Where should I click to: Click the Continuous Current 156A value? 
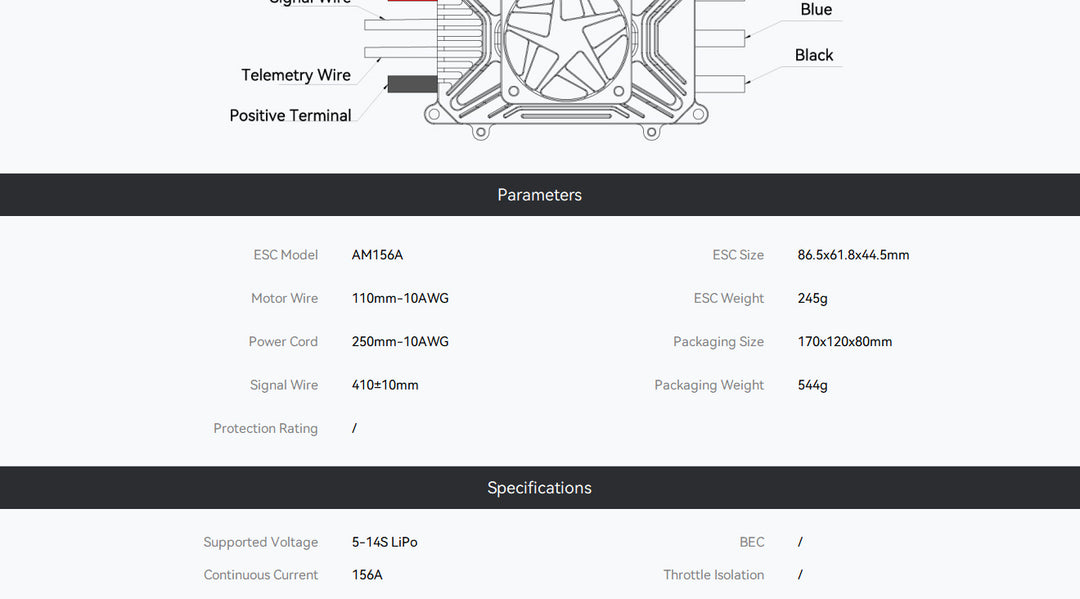[x=367, y=574]
